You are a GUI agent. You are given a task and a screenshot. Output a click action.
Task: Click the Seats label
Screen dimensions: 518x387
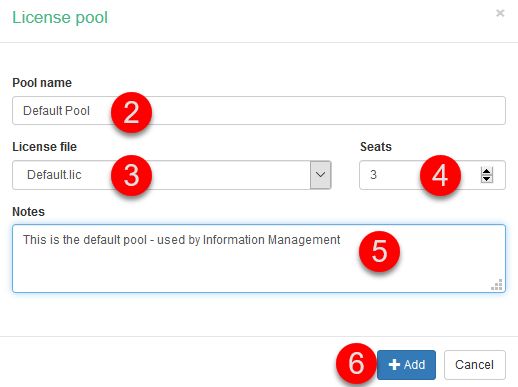pyautogui.click(x=376, y=147)
